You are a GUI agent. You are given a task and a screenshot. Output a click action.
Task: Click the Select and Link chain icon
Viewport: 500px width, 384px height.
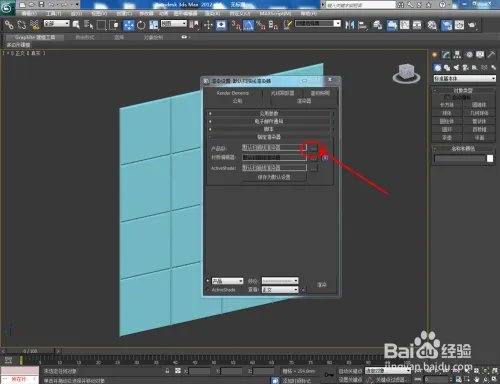(x=9, y=25)
